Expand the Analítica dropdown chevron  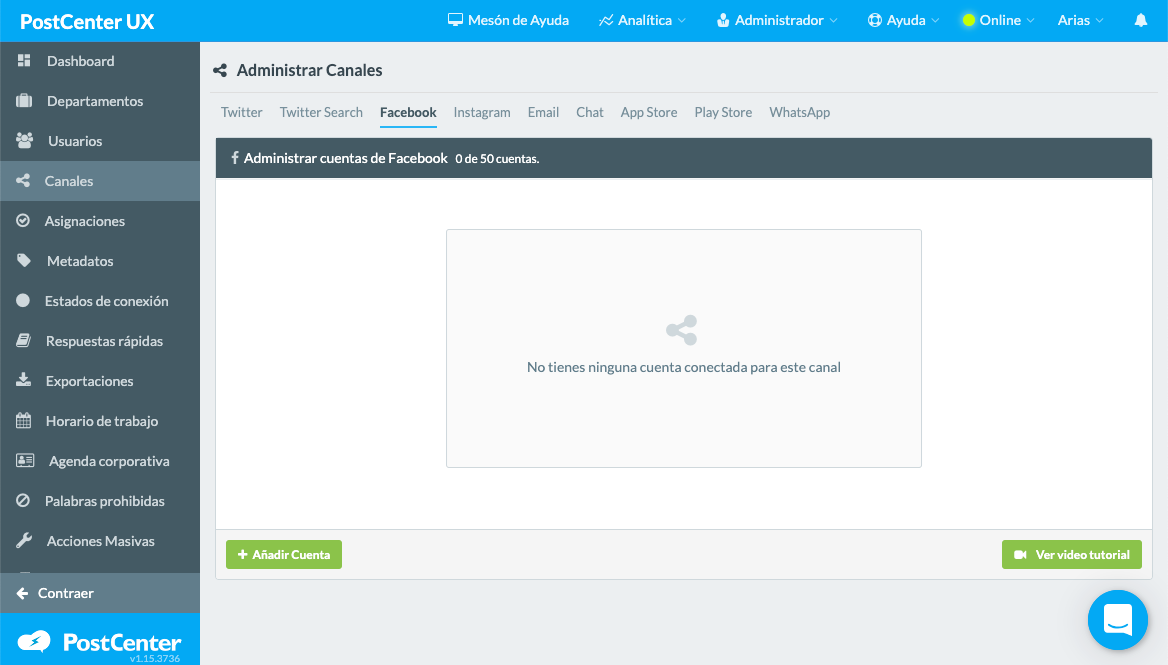682,21
